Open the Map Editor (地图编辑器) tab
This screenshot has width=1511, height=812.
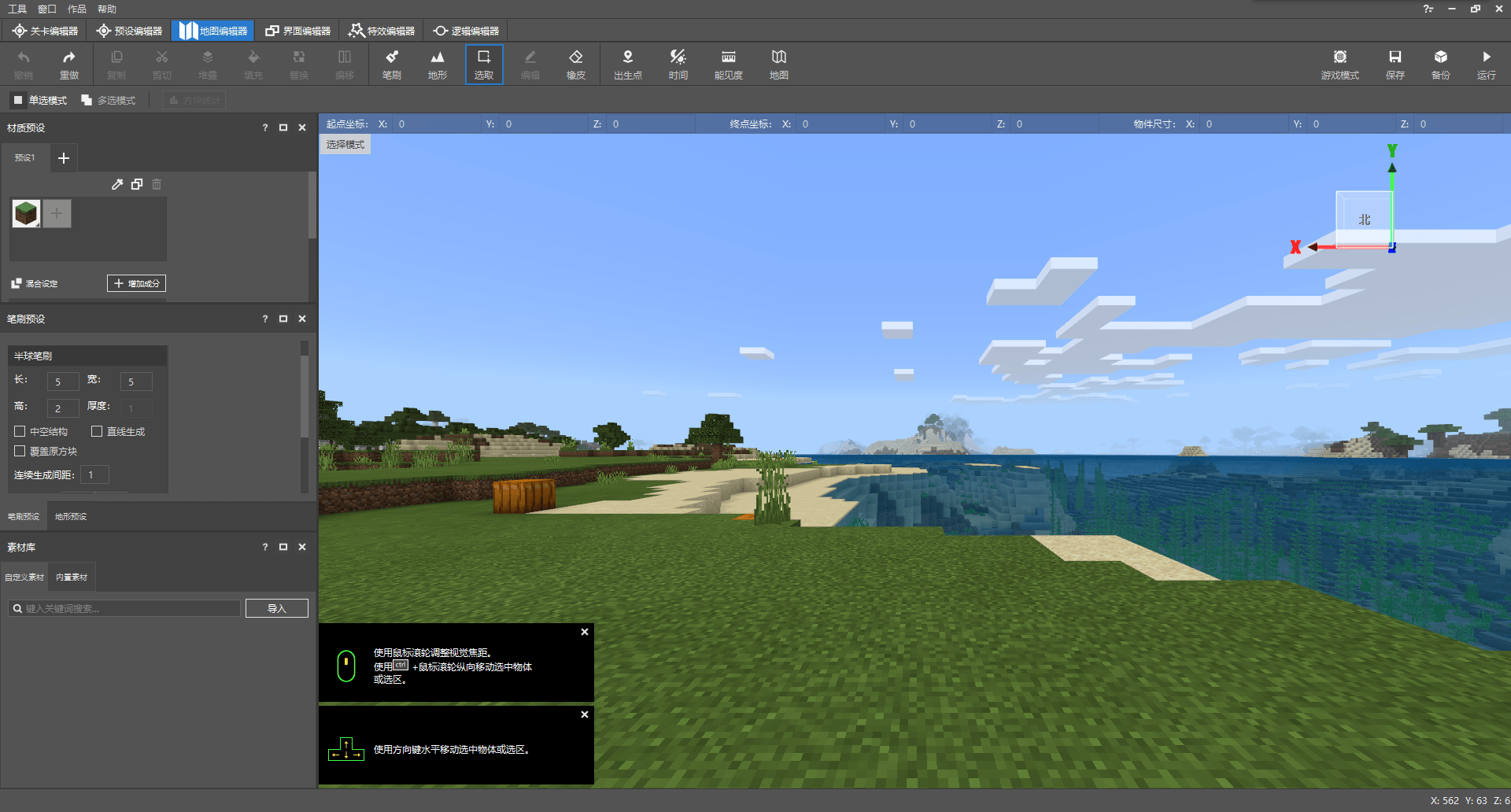tap(213, 31)
